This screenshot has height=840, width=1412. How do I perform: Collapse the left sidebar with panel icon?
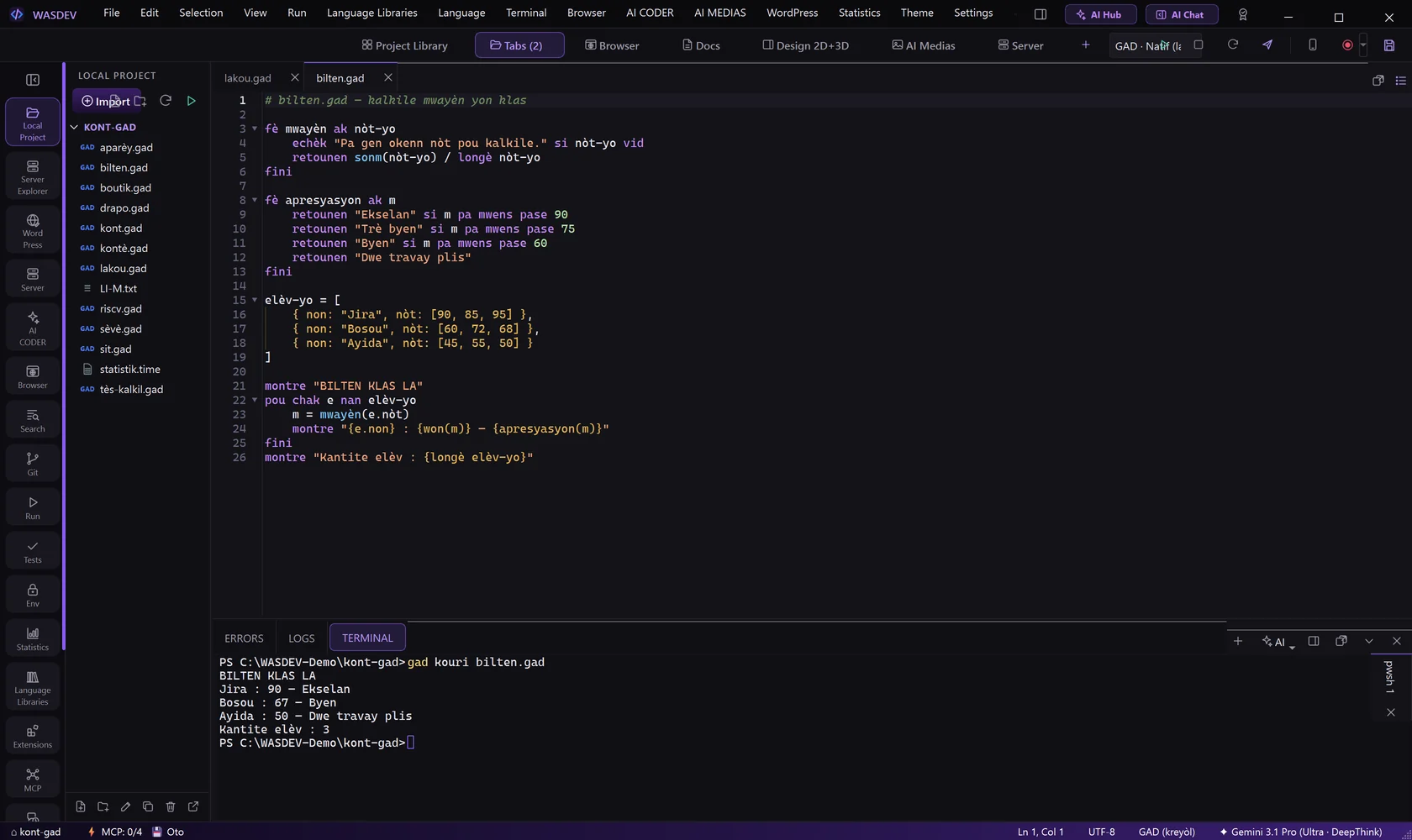33,80
